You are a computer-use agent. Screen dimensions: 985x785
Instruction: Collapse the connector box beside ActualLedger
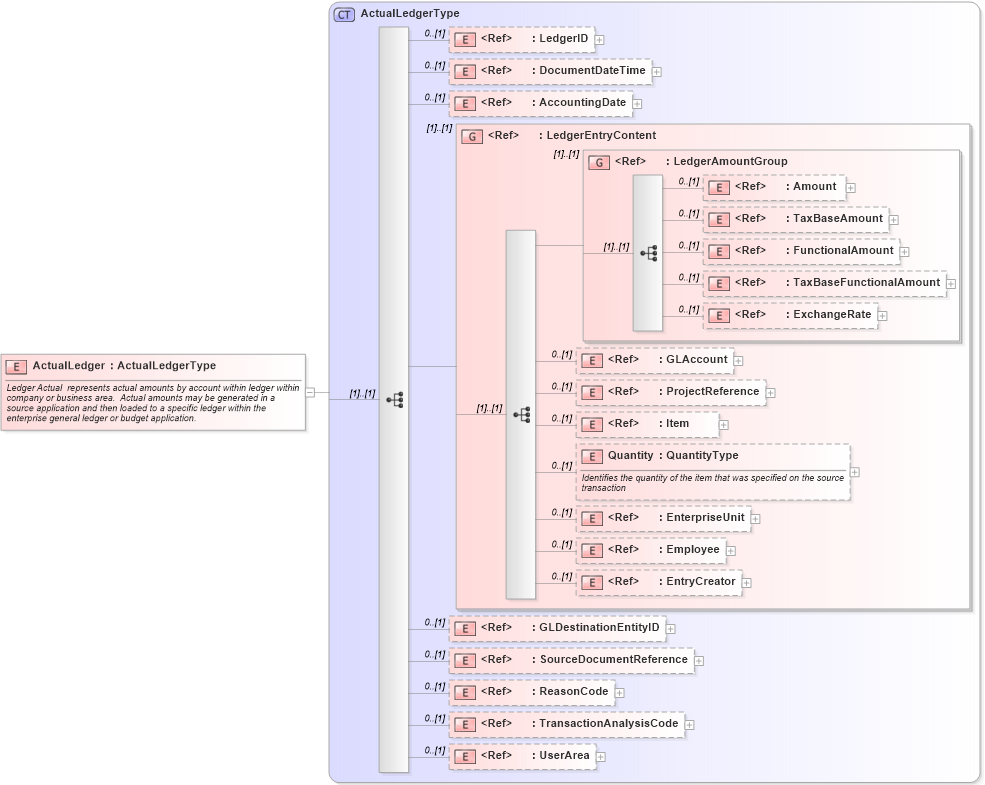[310, 392]
